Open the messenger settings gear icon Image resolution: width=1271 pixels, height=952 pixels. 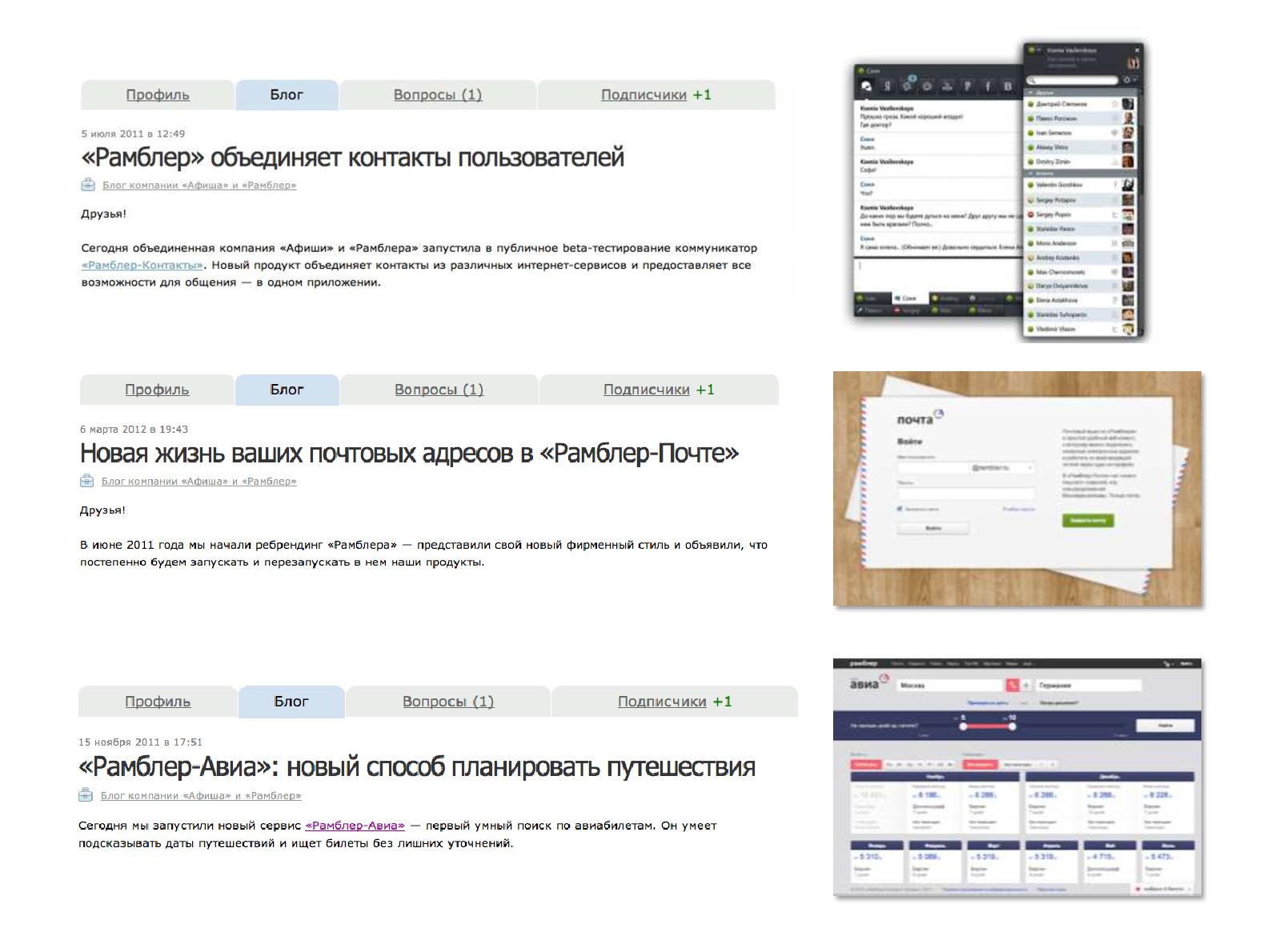click(1127, 80)
